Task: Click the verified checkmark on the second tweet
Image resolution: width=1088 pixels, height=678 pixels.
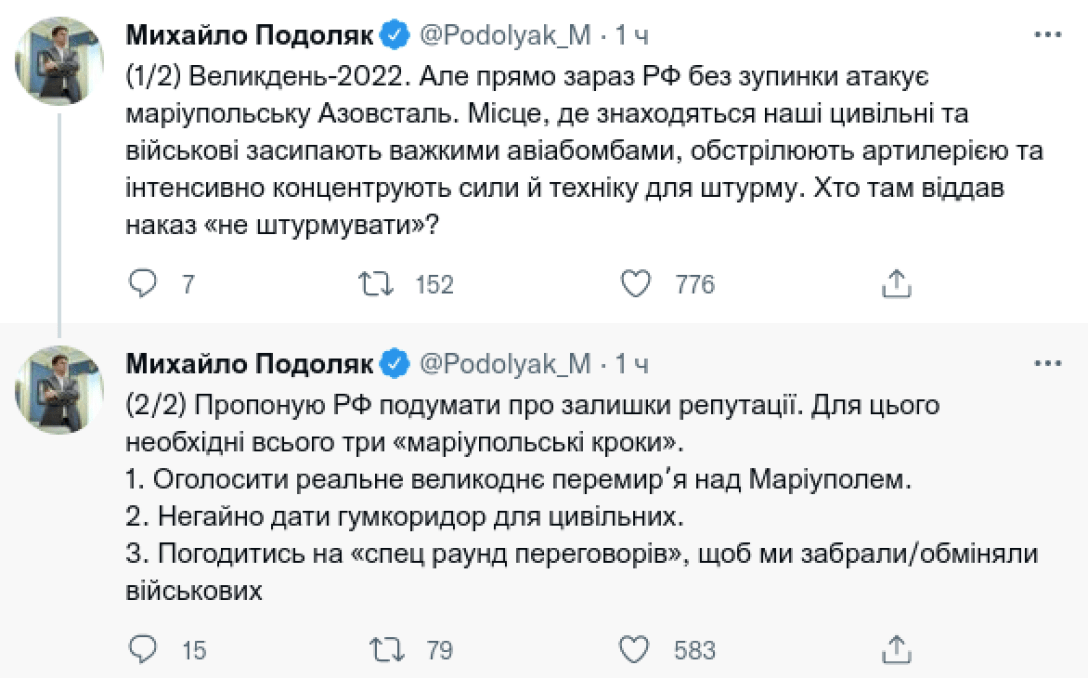Action: [397, 364]
